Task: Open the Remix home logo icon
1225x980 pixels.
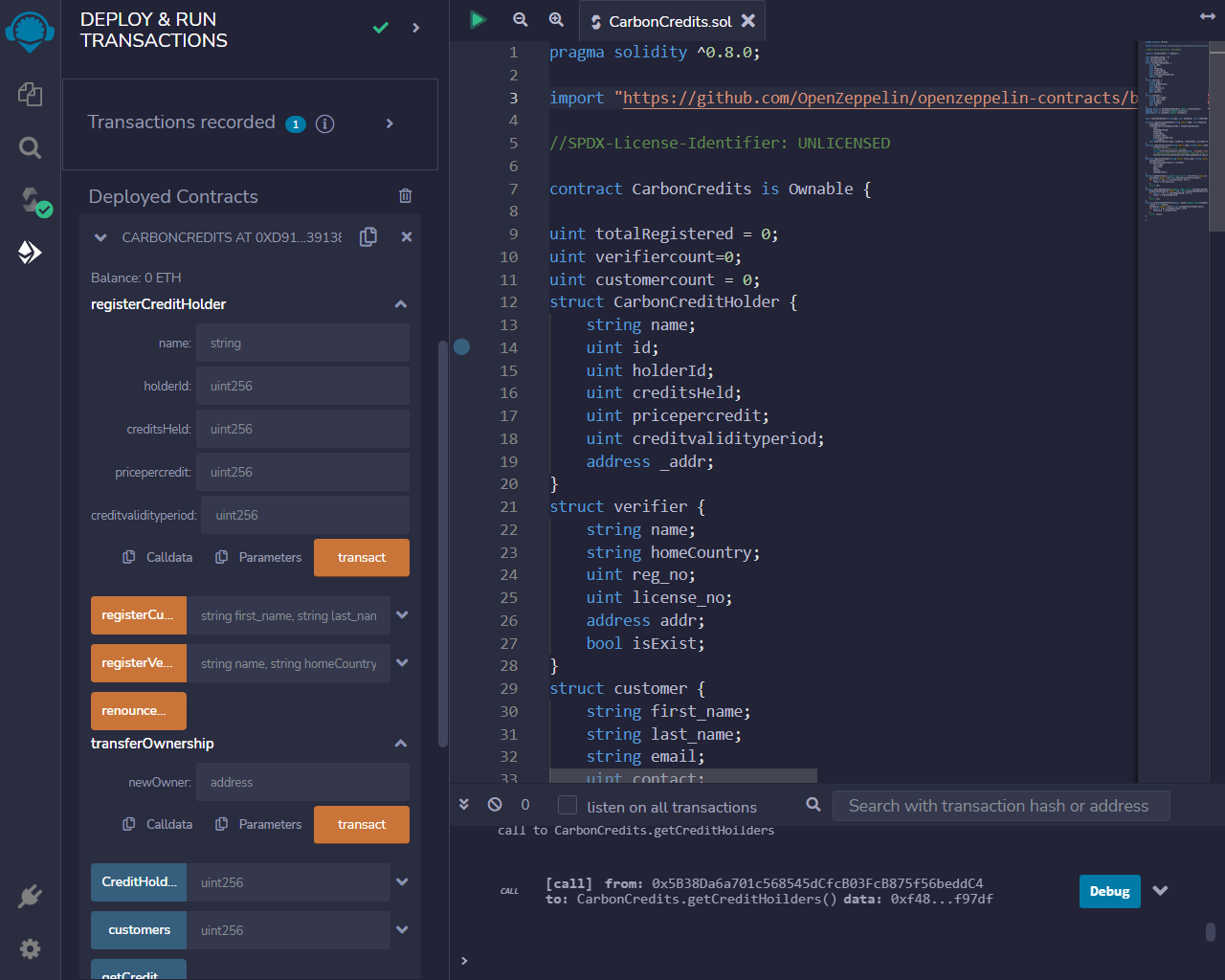Action: pos(30,31)
